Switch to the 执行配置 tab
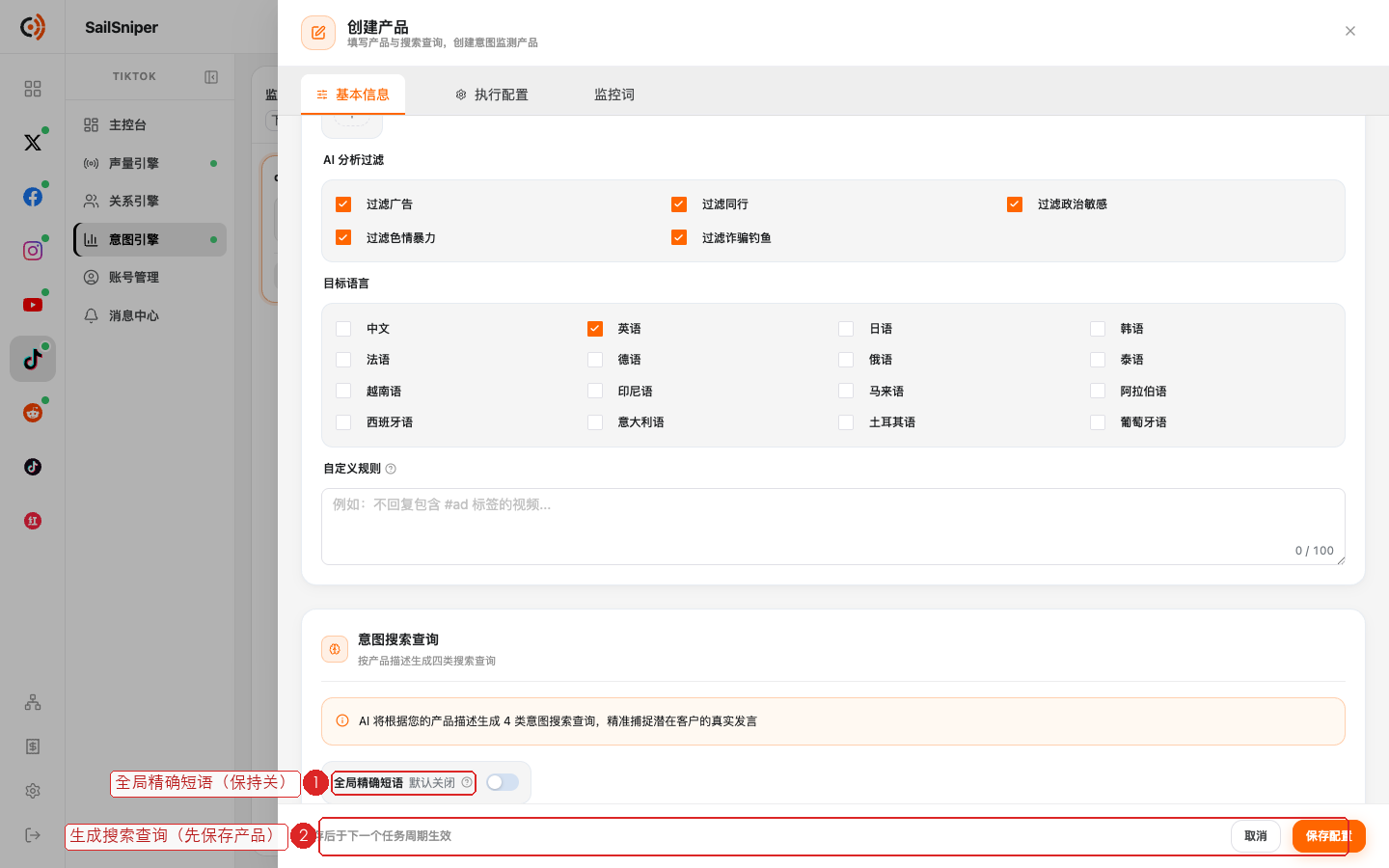Viewport: 1389px width, 868px height. click(x=492, y=95)
